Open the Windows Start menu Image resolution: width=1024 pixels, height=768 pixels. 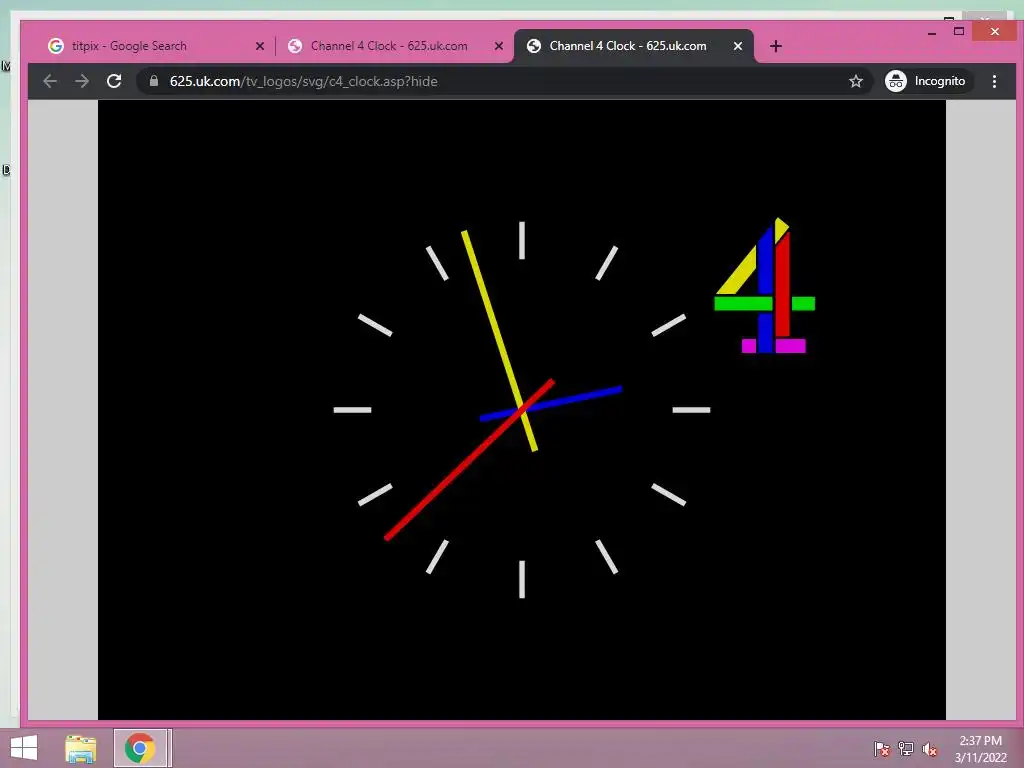coord(24,748)
